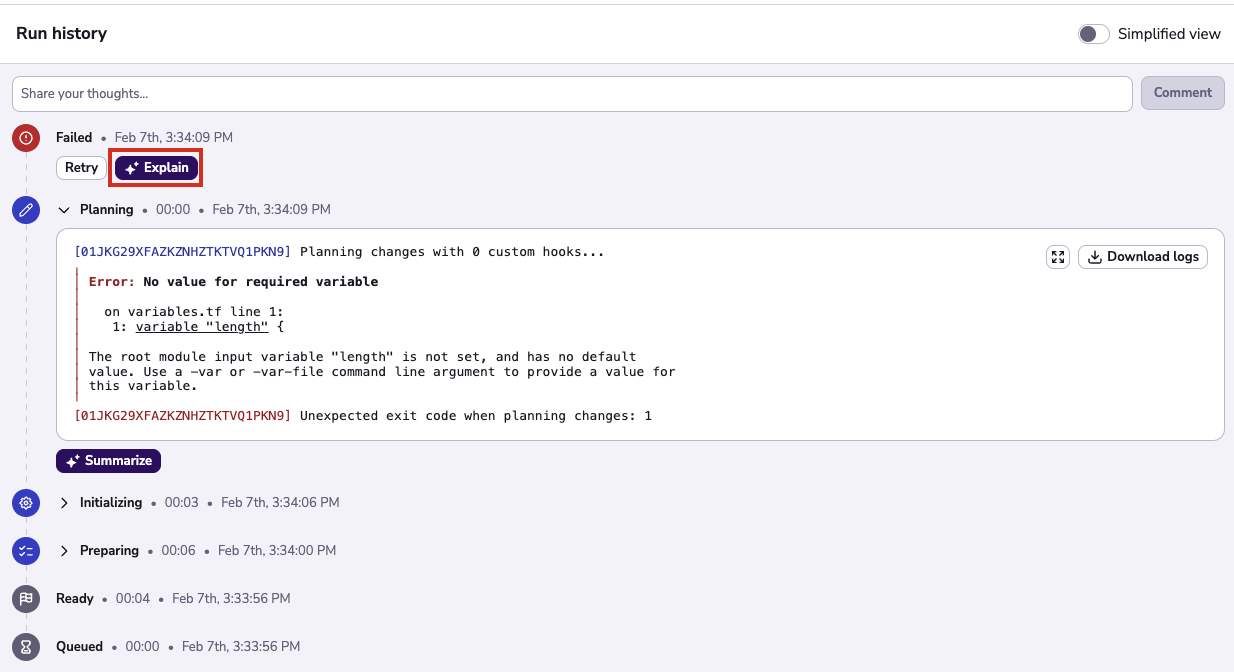Click the Planning stage pencil icon

click(x=26, y=210)
